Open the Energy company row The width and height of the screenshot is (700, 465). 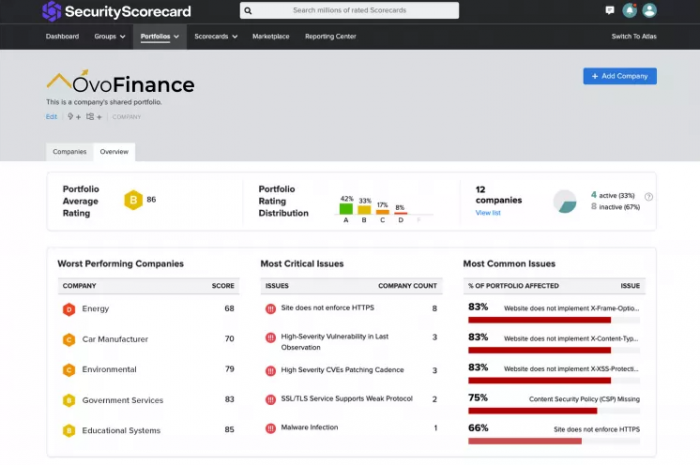coord(149,309)
